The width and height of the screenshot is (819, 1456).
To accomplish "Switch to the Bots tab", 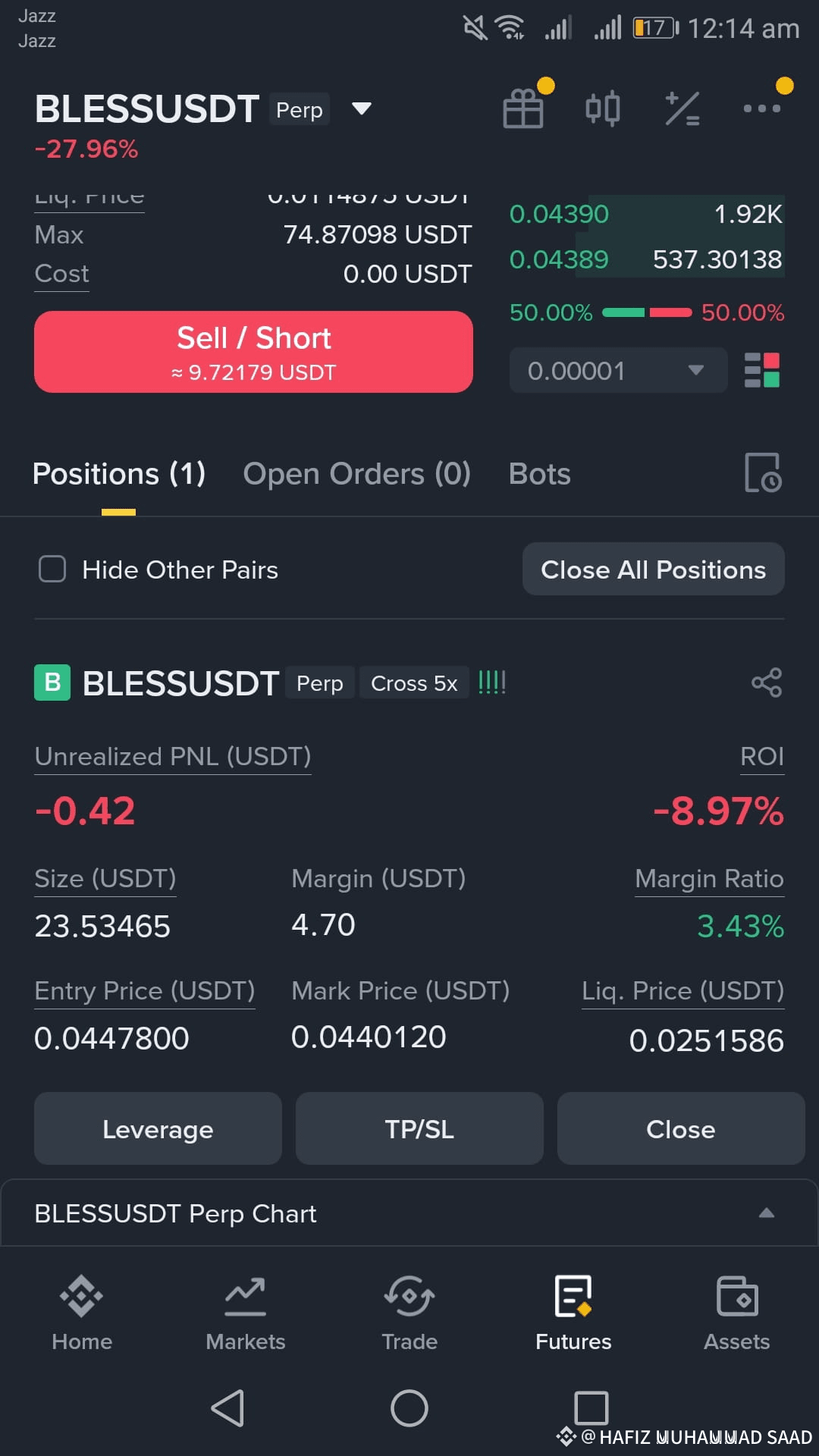I will [x=539, y=474].
